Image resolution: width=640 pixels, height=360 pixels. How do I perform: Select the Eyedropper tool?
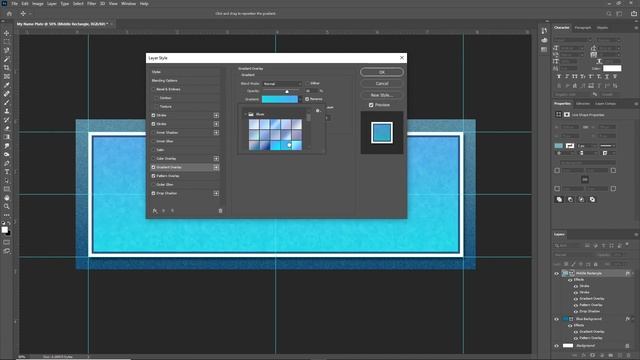[7, 85]
